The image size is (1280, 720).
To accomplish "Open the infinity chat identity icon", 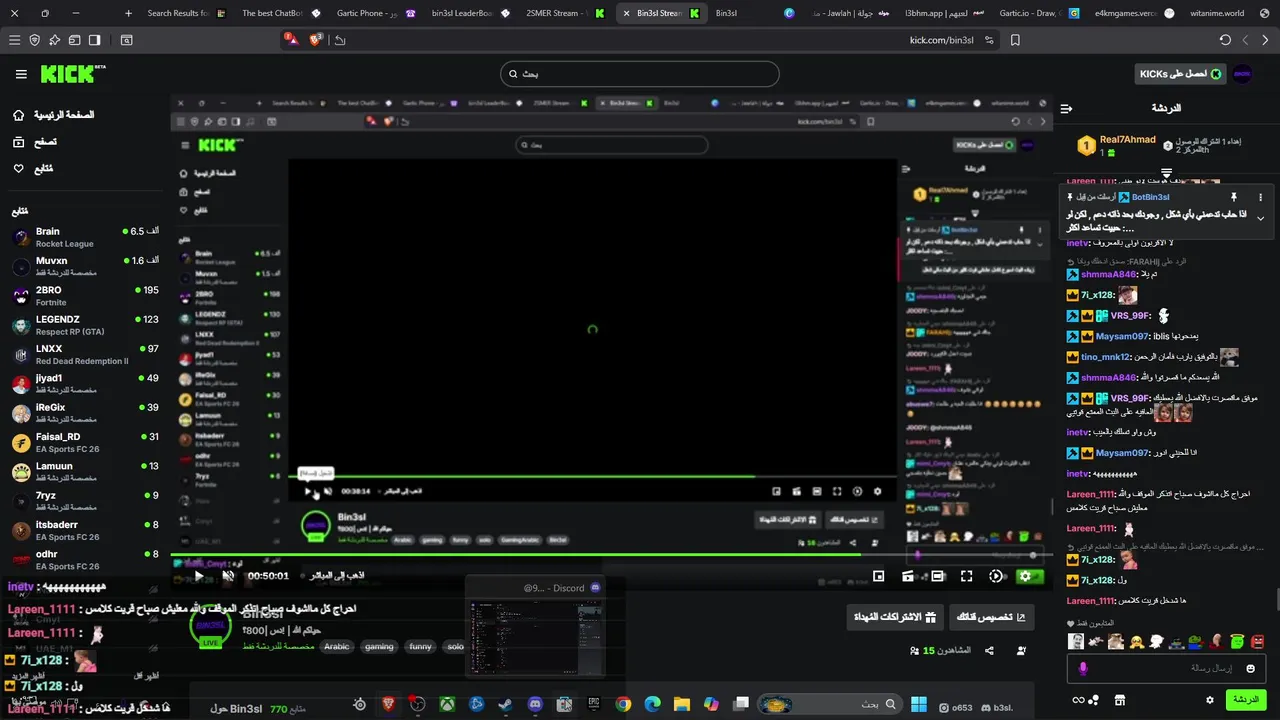I will pyautogui.click(x=1079, y=700).
